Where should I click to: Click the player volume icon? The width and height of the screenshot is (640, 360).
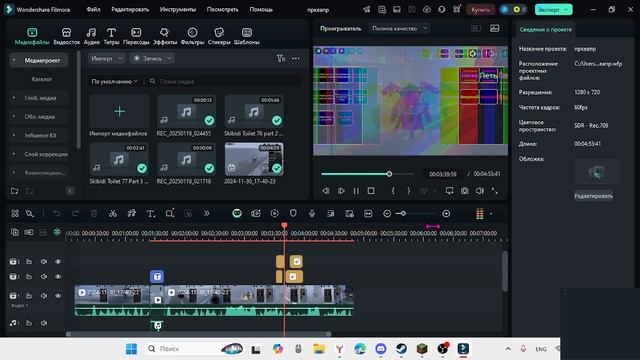tap(480, 191)
